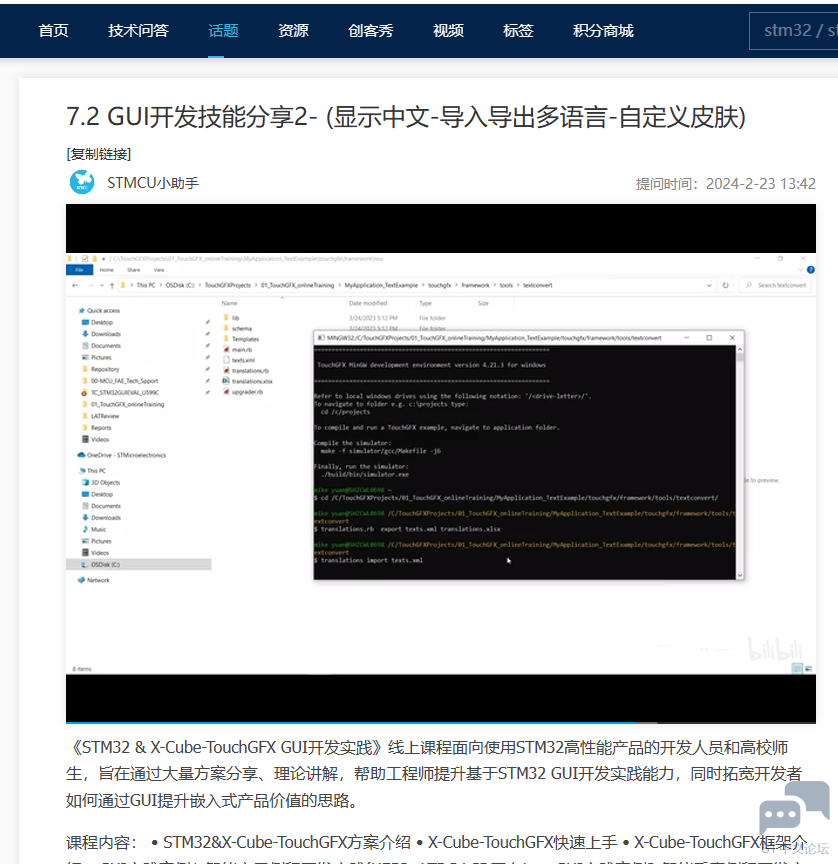Viewport: 838px width, 864px height.
Task: Click This PC in the breadcrumb path
Action: (x=146, y=285)
